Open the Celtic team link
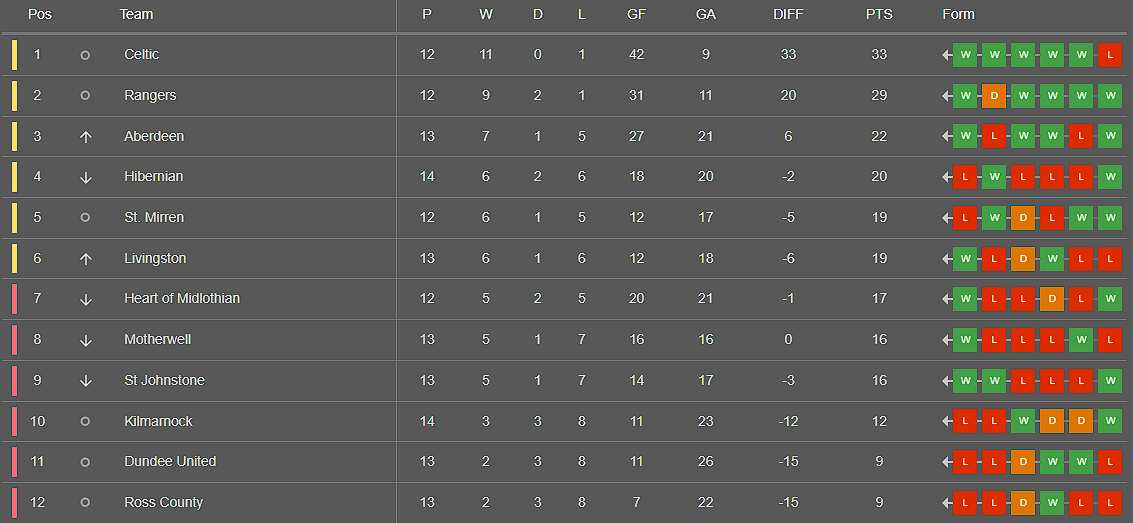The width and height of the screenshot is (1133, 523). 142,54
